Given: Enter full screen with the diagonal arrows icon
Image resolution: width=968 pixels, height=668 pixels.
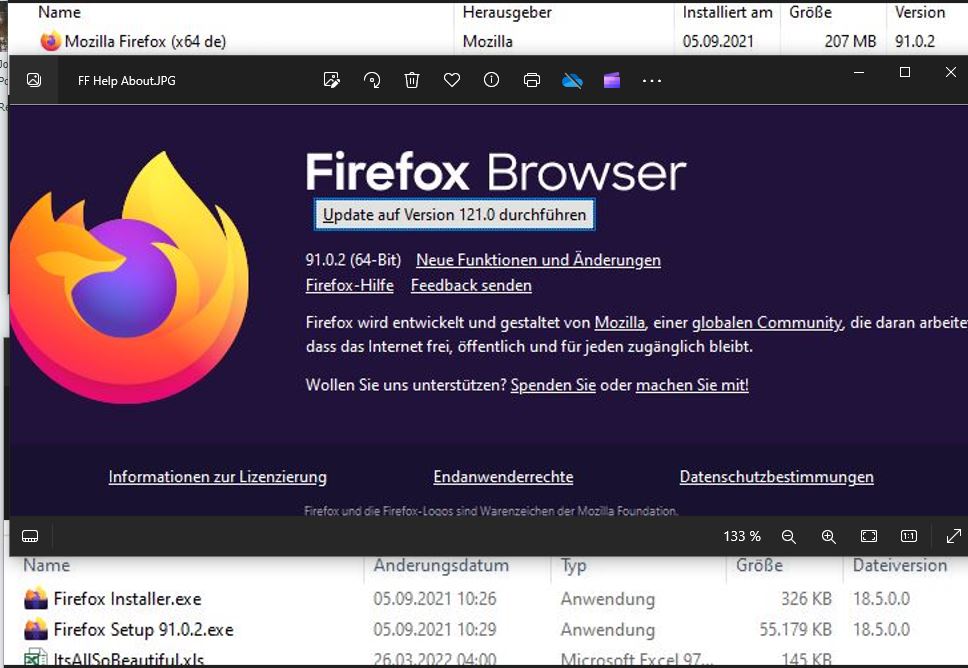Looking at the screenshot, I should coord(954,536).
